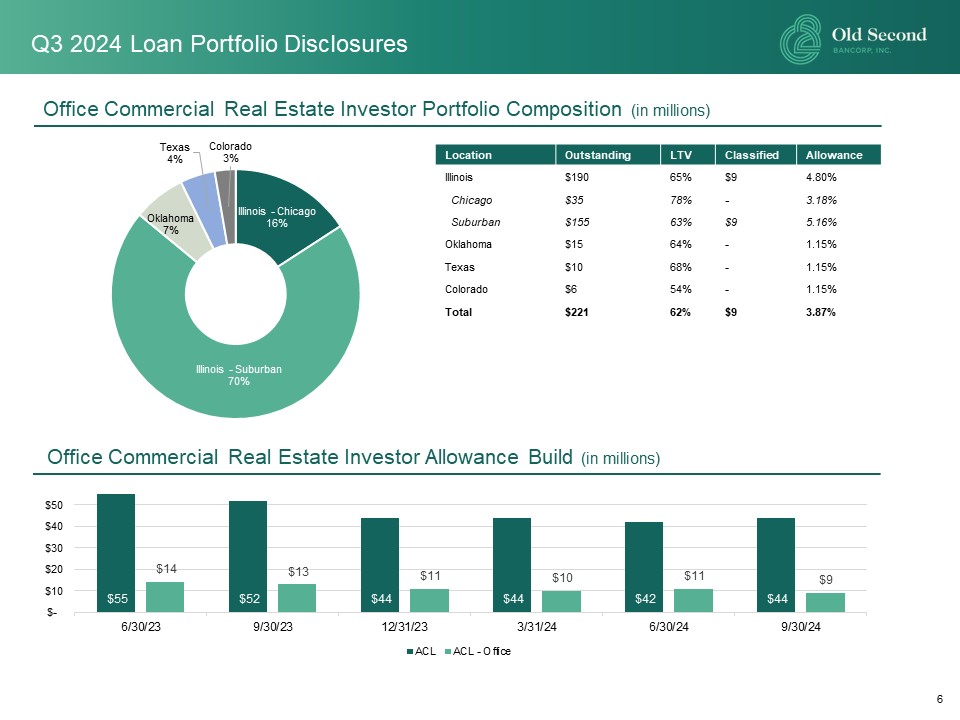
Task: Click the $55 ACL bar for 6/30/23
Action: [116, 553]
